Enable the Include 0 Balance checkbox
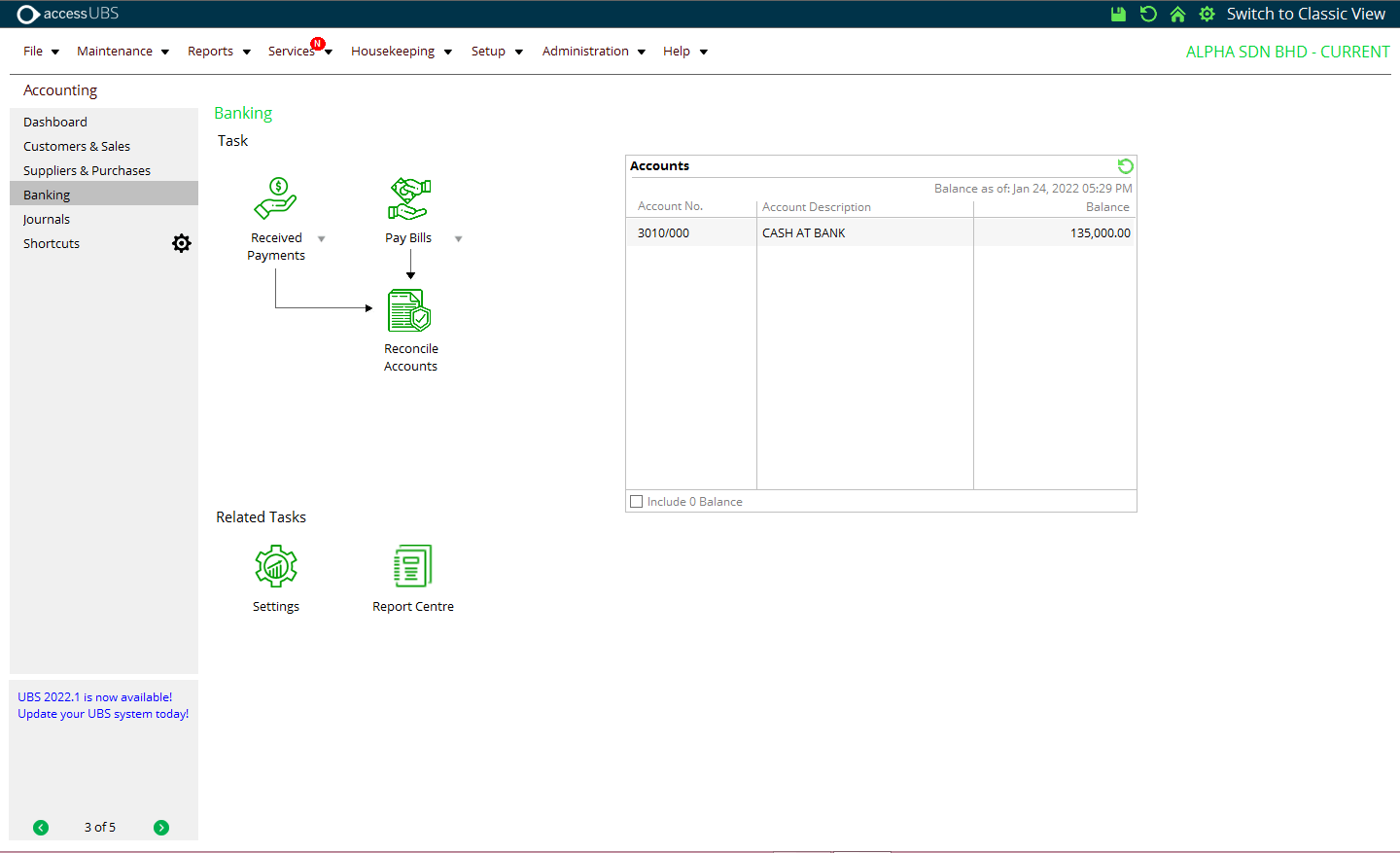 [637, 502]
